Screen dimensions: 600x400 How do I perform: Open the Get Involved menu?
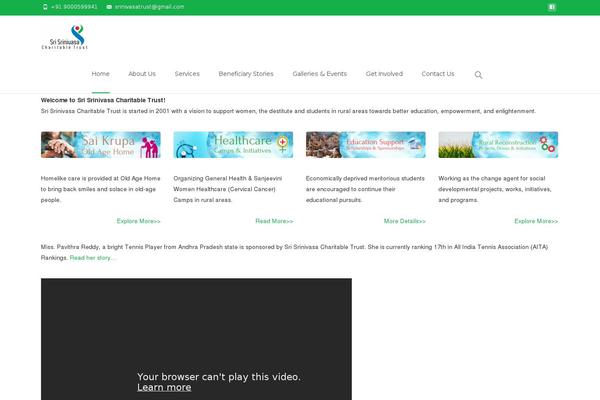384,73
